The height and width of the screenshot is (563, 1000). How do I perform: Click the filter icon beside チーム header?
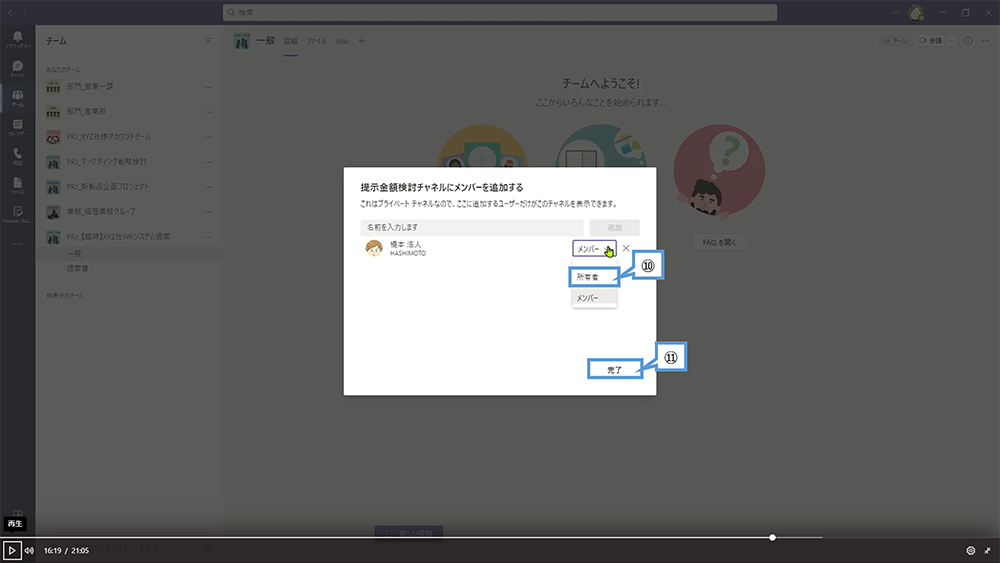208,41
